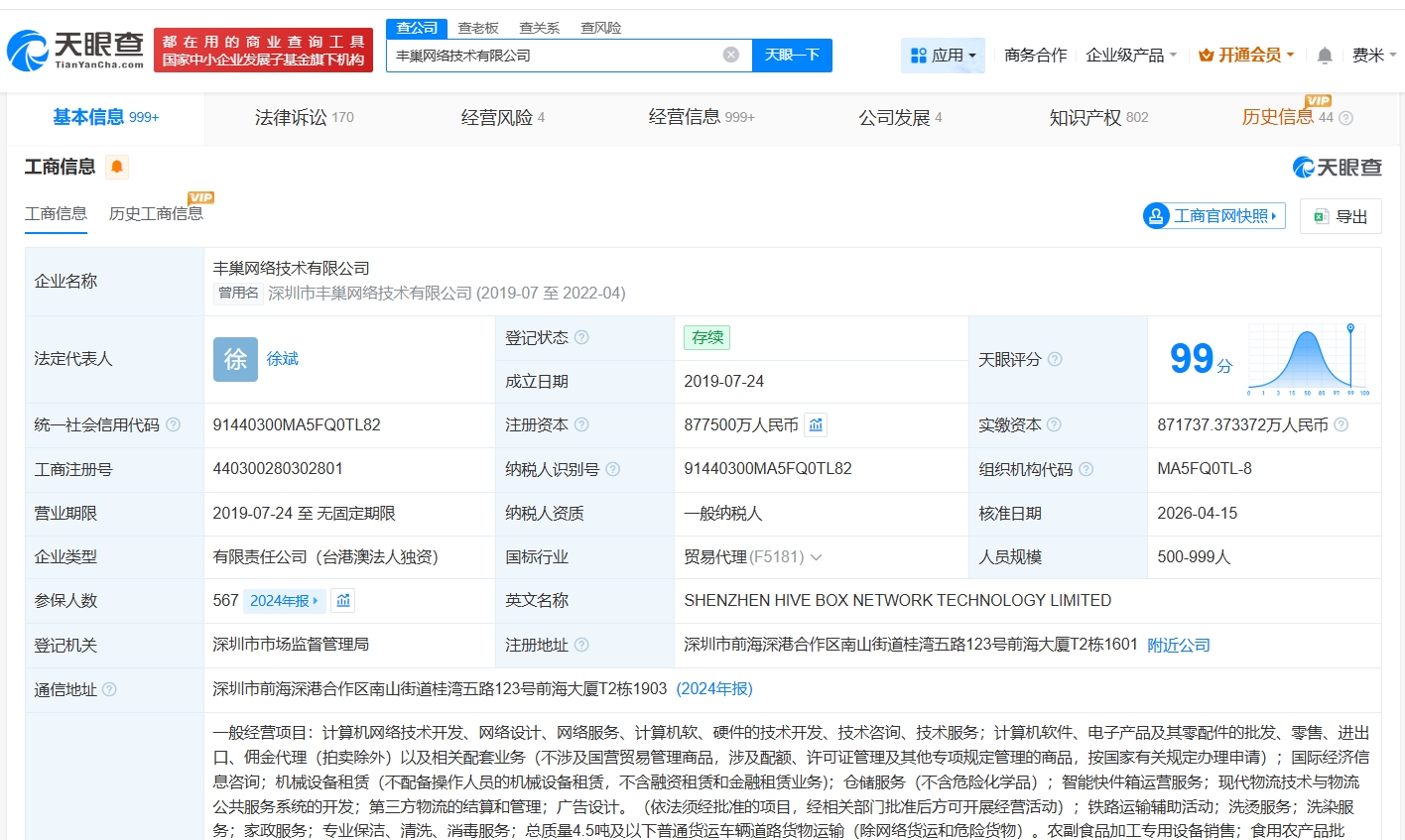Image resolution: width=1405 pixels, height=840 pixels.
Task: Click the help icon beside 天眼评分
Action: pyautogui.click(x=1055, y=359)
